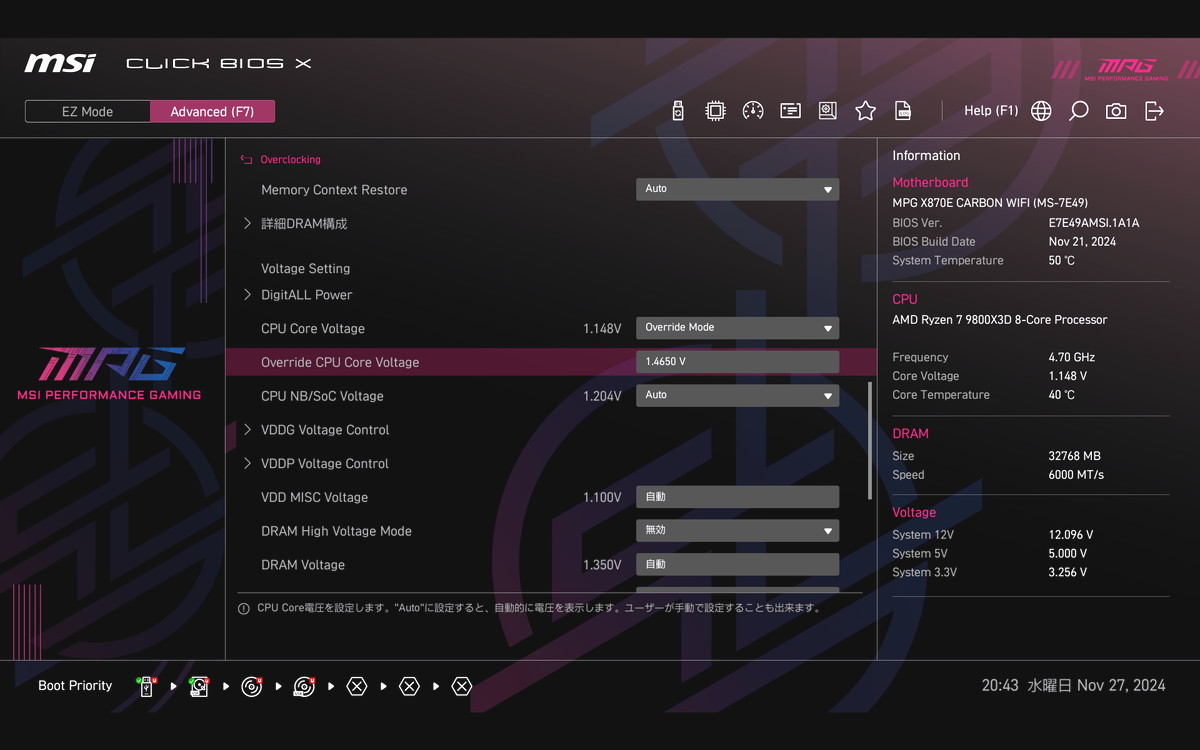Edit Override CPU Core Voltage 1.4650 V field

click(737, 362)
